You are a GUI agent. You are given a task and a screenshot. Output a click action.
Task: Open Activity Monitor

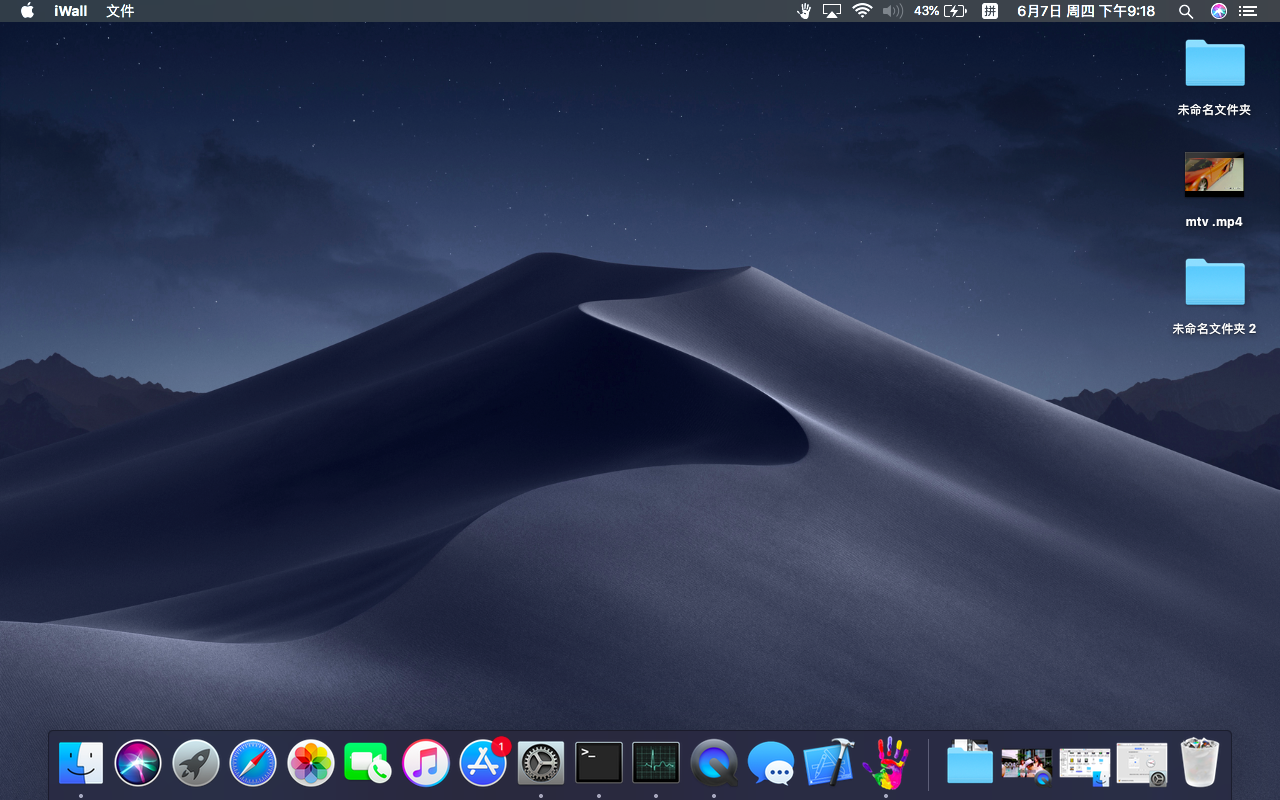point(655,762)
